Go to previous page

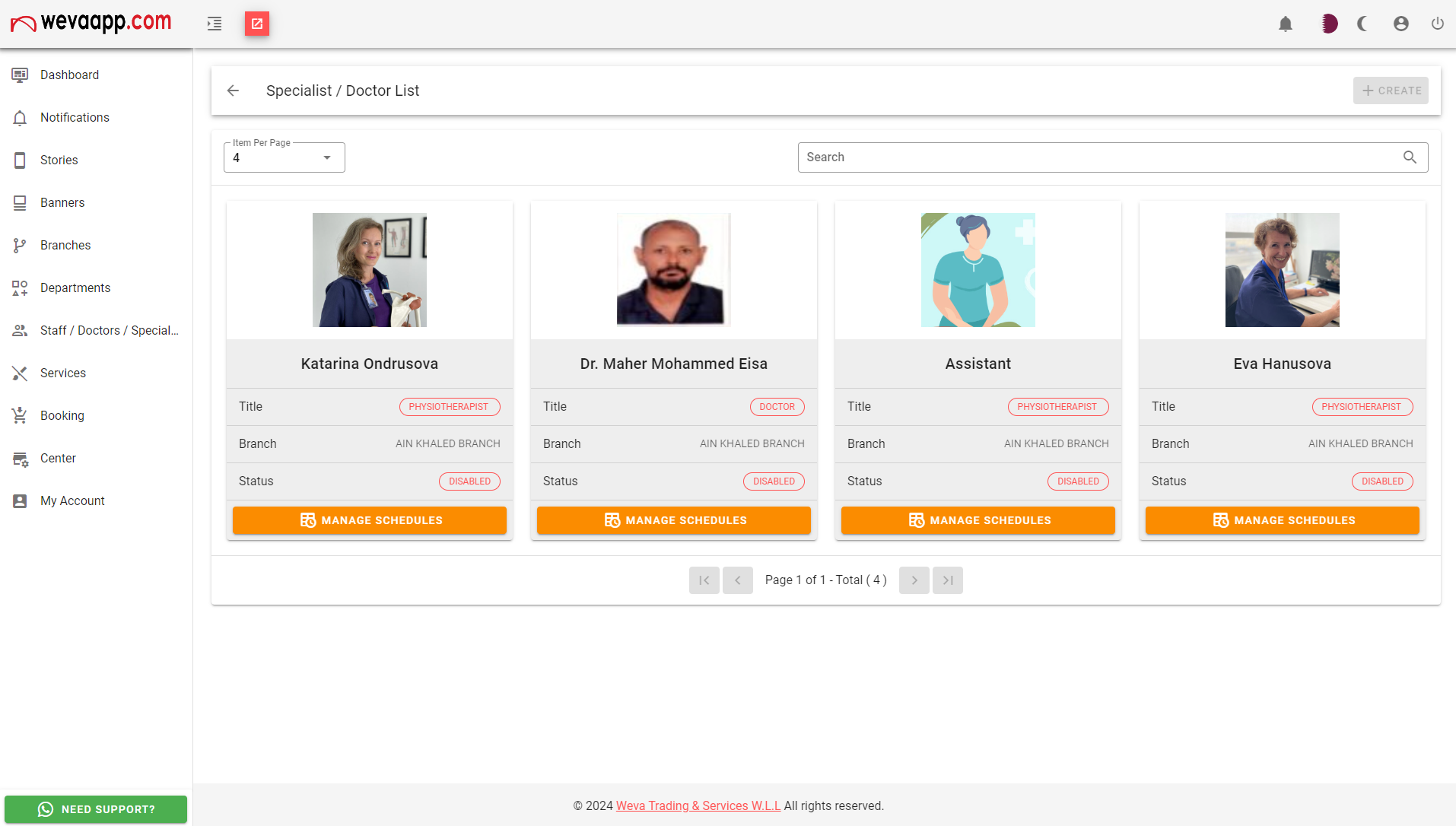(x=738, y=580)
